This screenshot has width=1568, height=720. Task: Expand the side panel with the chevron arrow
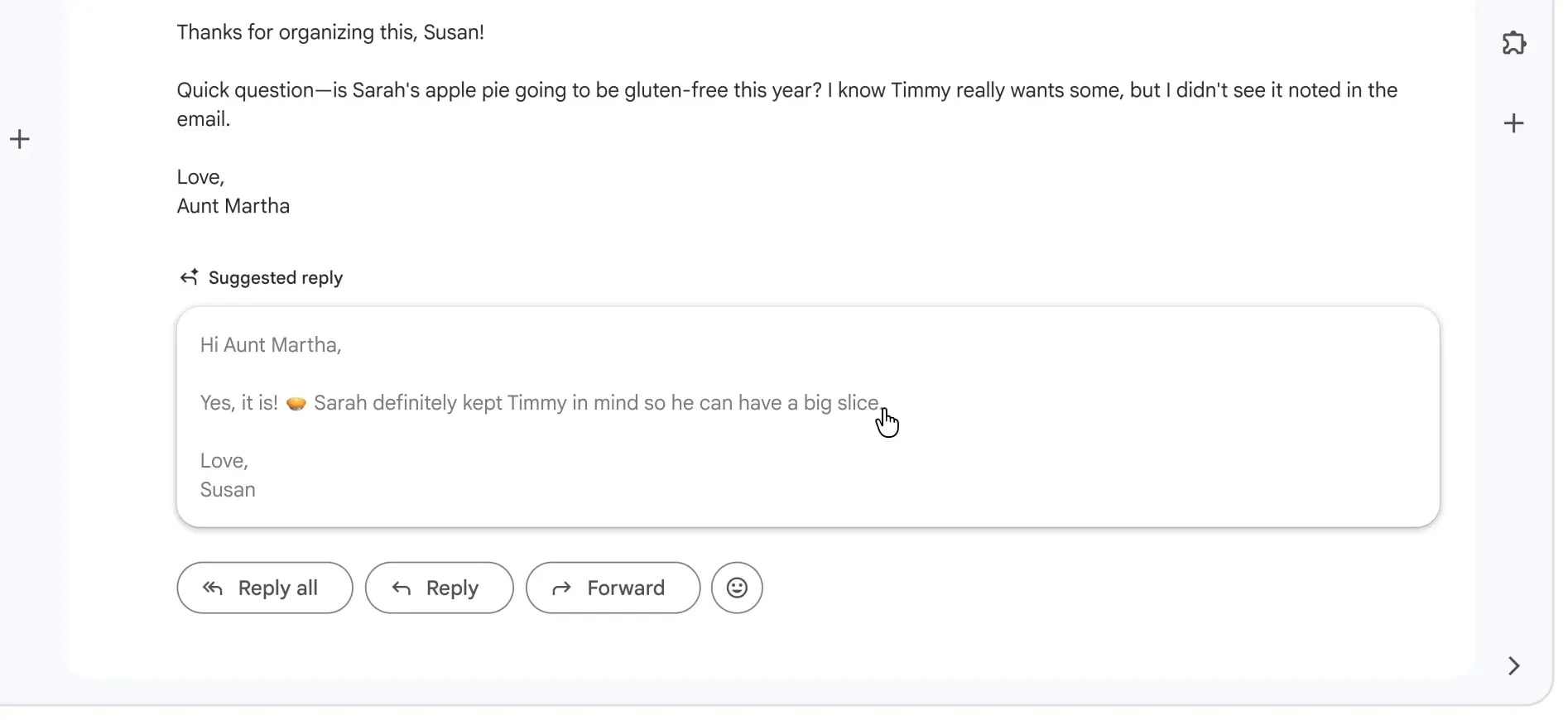(1513, 666)
